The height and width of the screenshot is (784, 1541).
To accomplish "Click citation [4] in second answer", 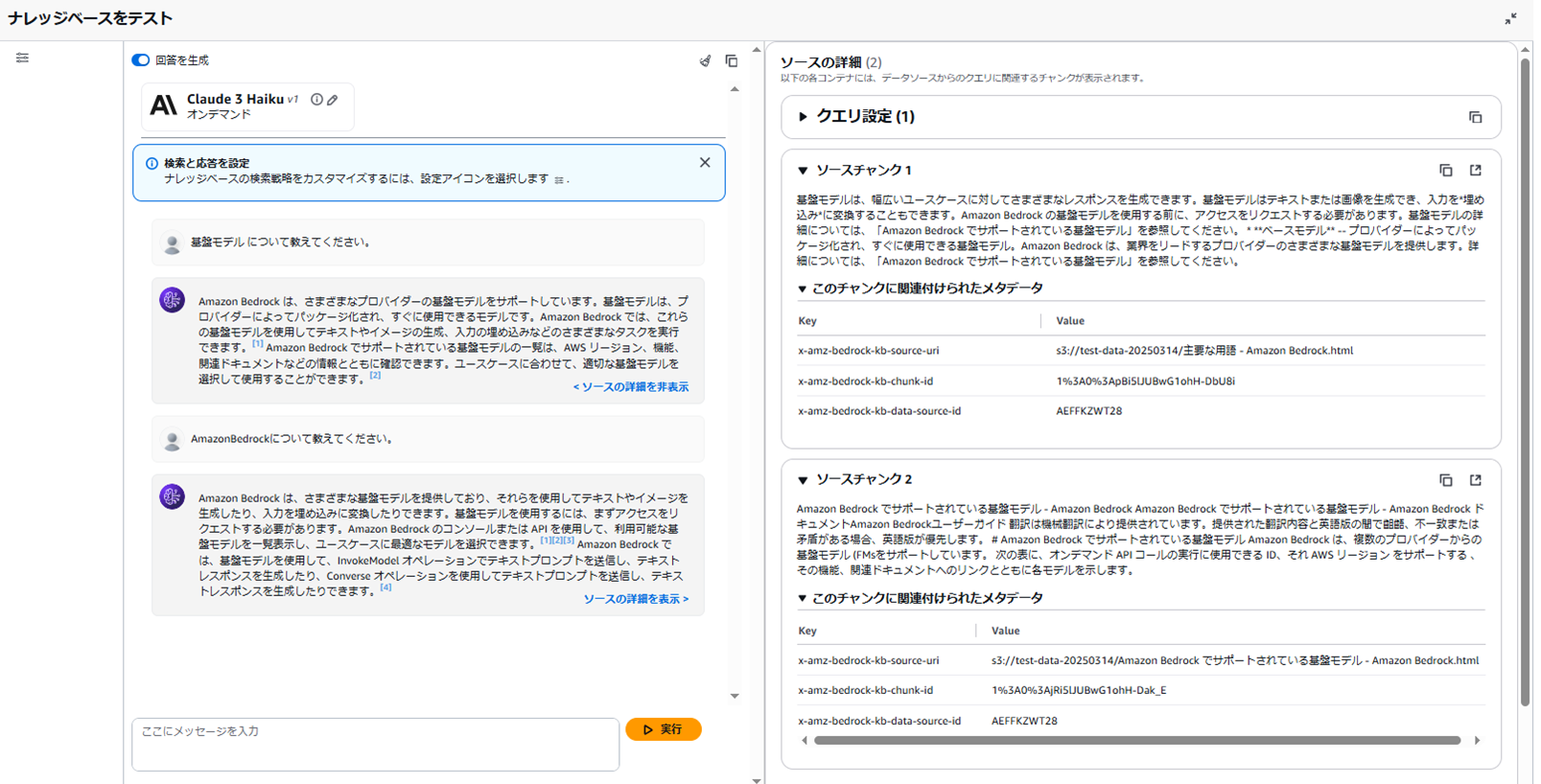I will [x=385, y=588].
